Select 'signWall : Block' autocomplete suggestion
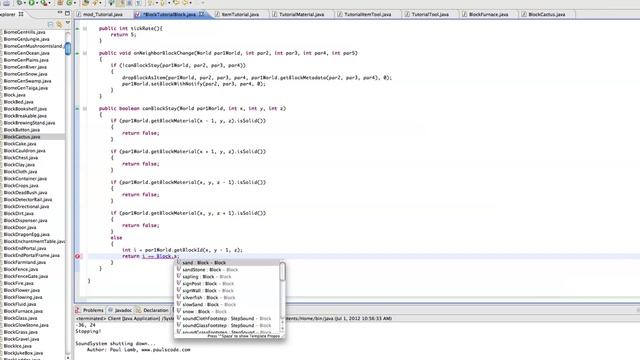 pyautogui.click(x=227, y=291)
